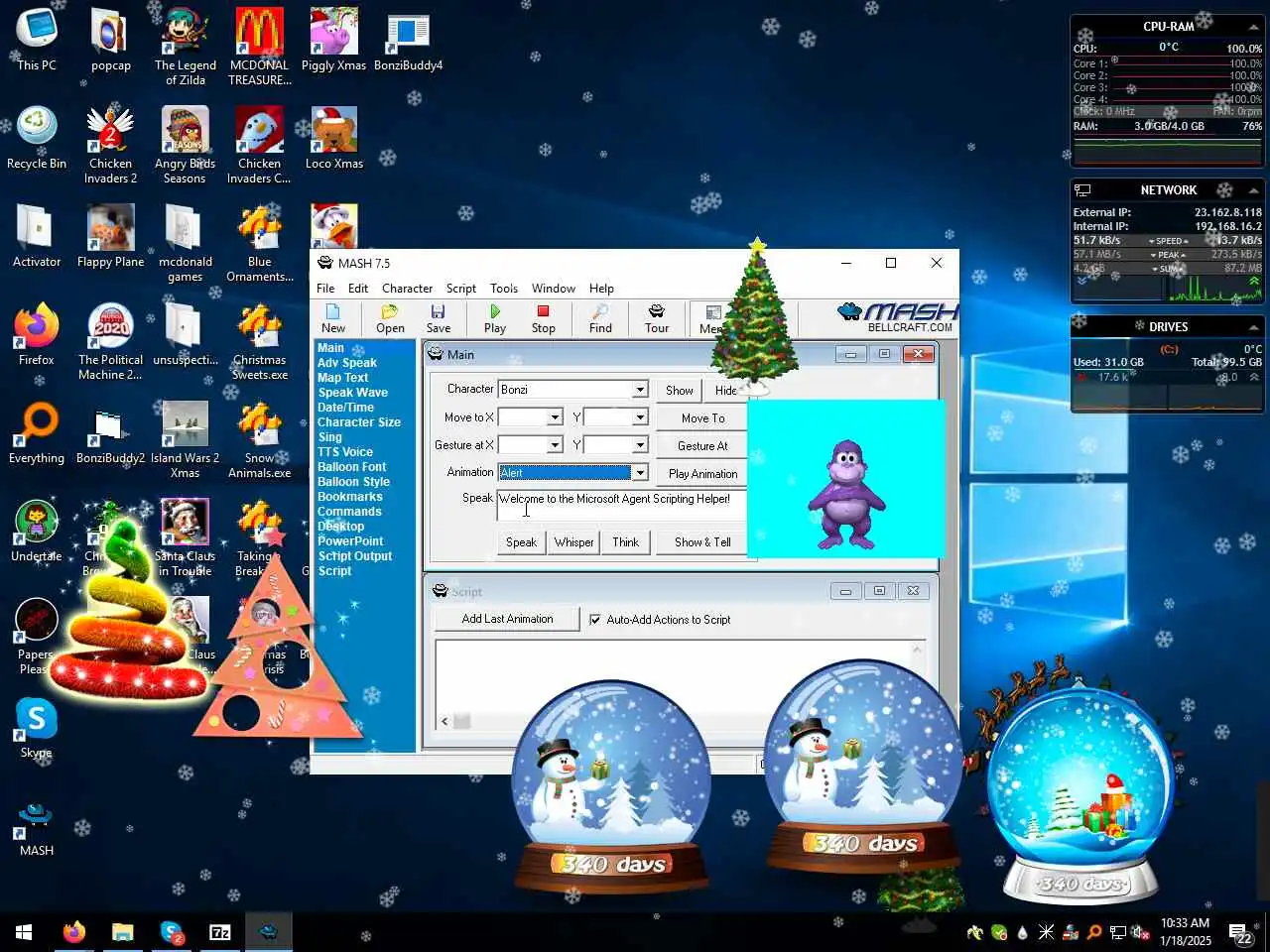Expand the Gesture at X dropdown
The height and width of the screenshot is (952, 1270).
click(x=555, y=445)
